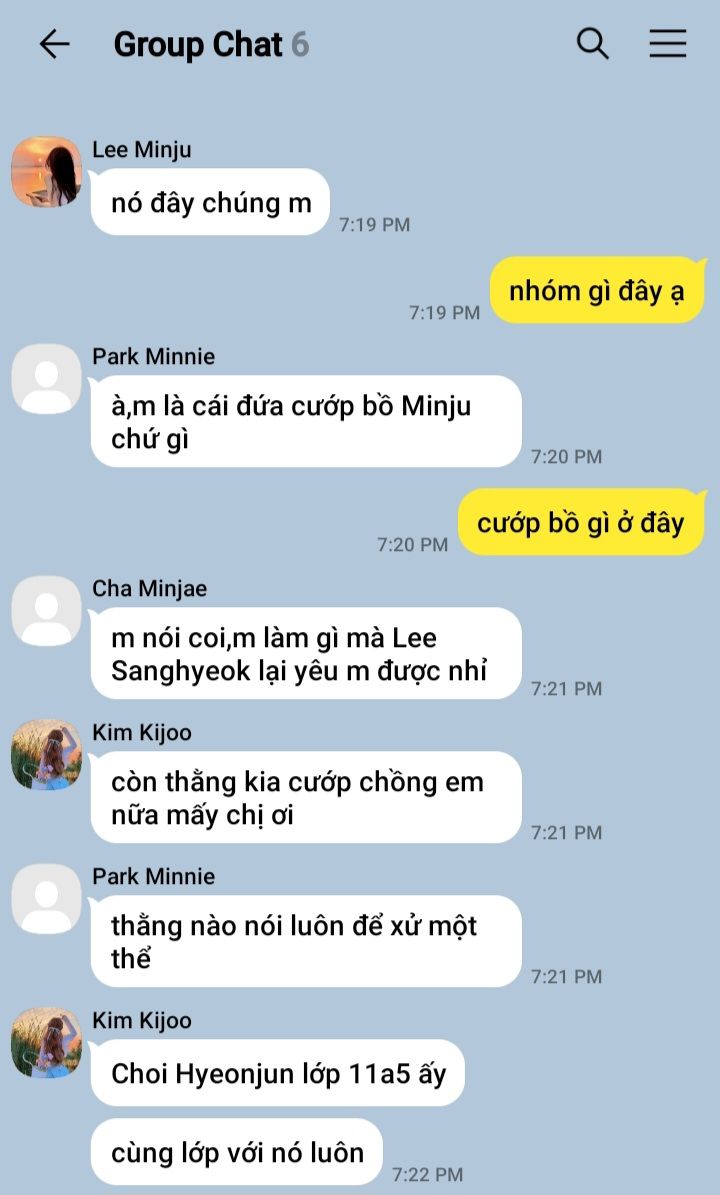Select Cha Minjae's message about Lee Sanghyeok
720x1195 pixels.
point(306,653)
